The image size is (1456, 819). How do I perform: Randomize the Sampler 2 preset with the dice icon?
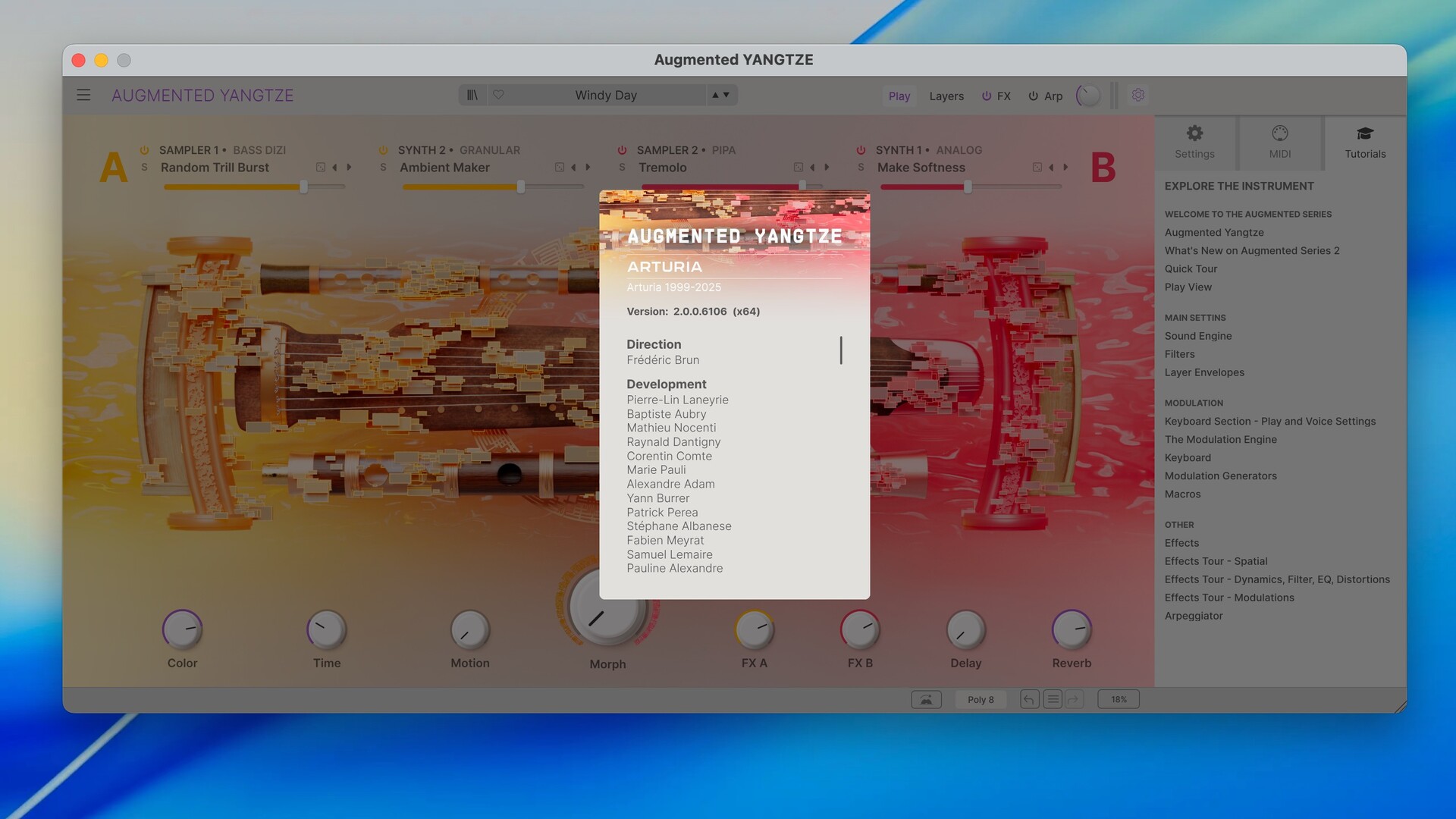tap(799, 167)
